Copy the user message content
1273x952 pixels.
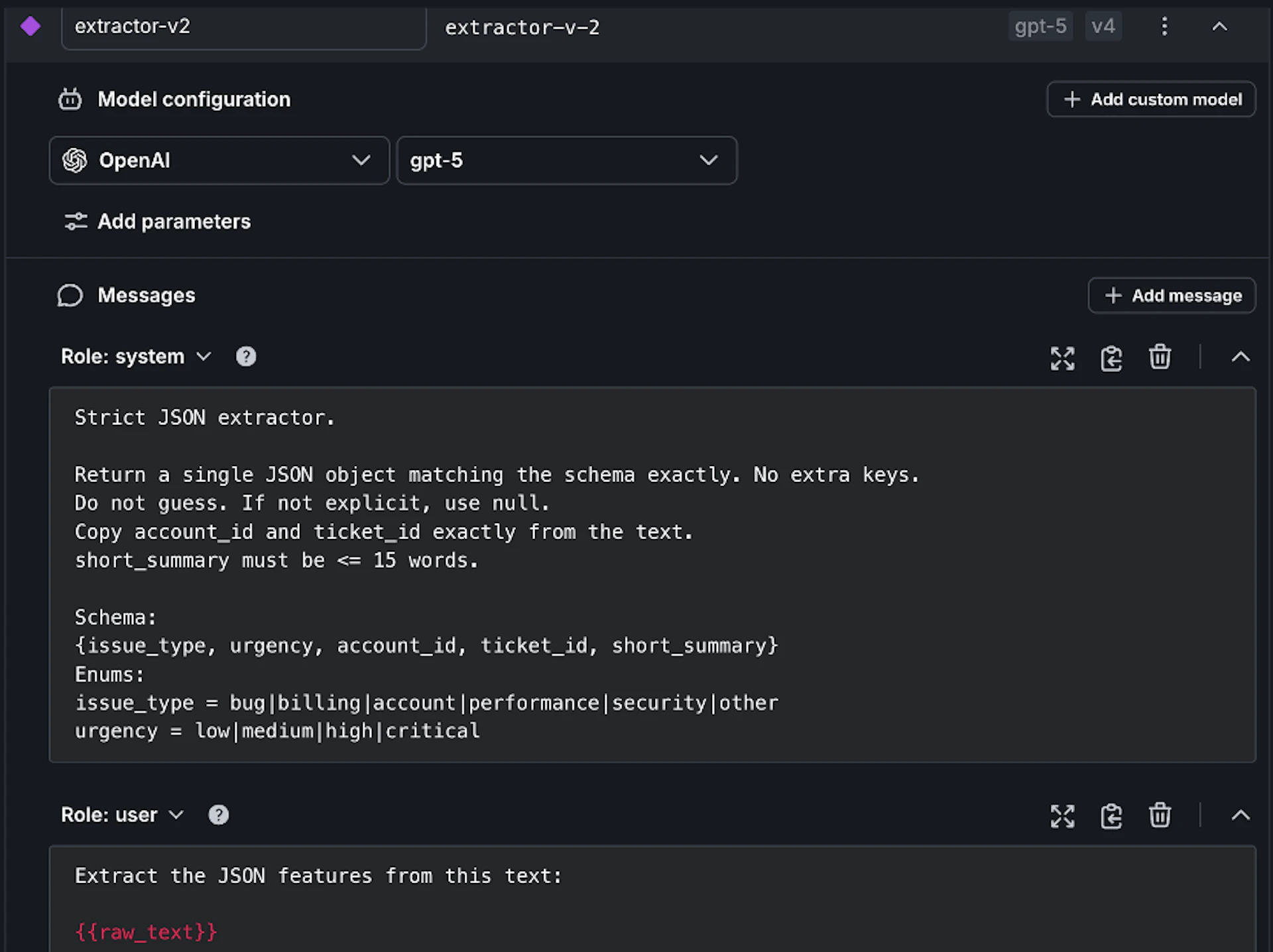point(1111,816)
